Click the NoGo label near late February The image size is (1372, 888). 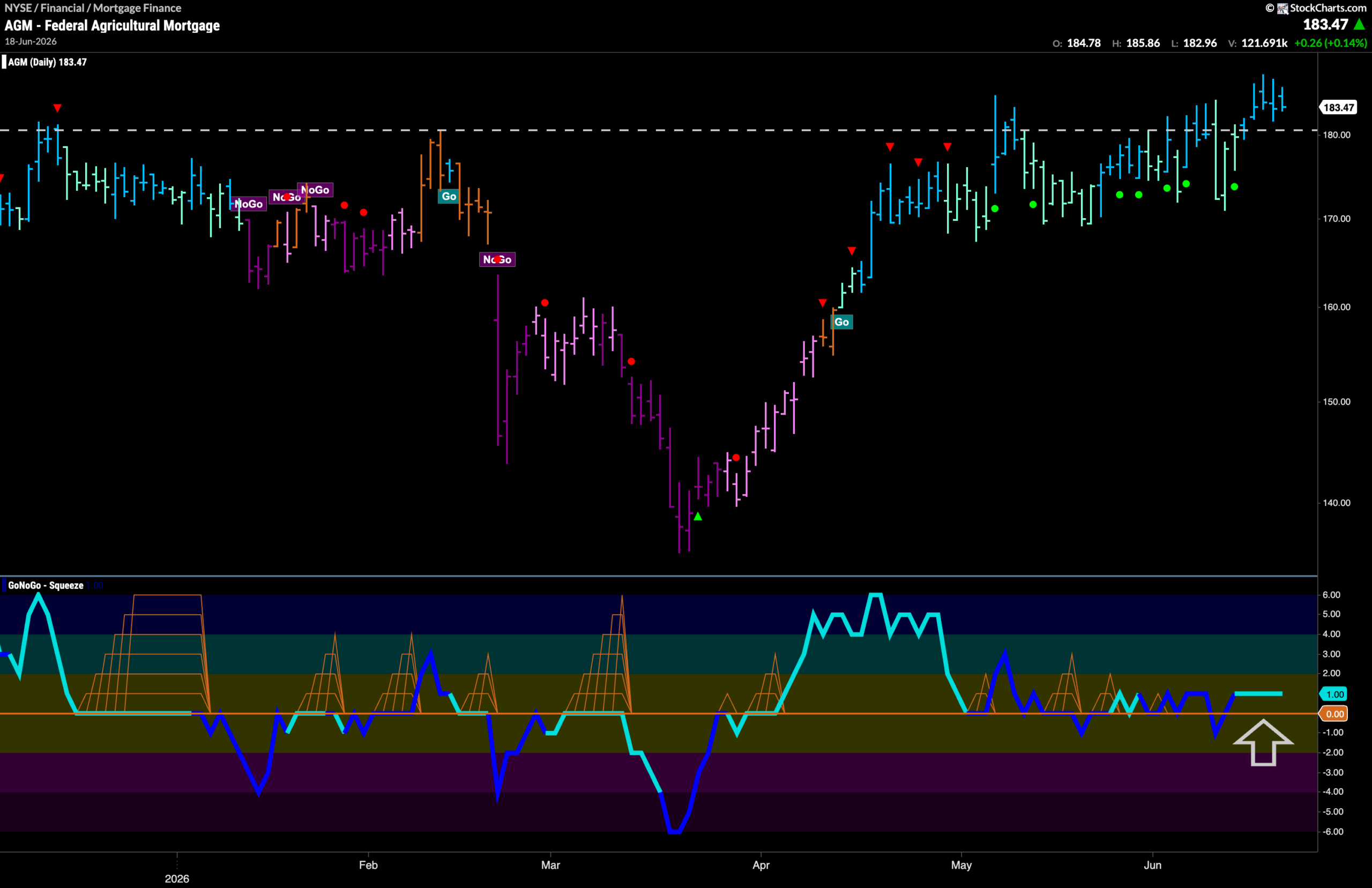click(x=497, y=259)
